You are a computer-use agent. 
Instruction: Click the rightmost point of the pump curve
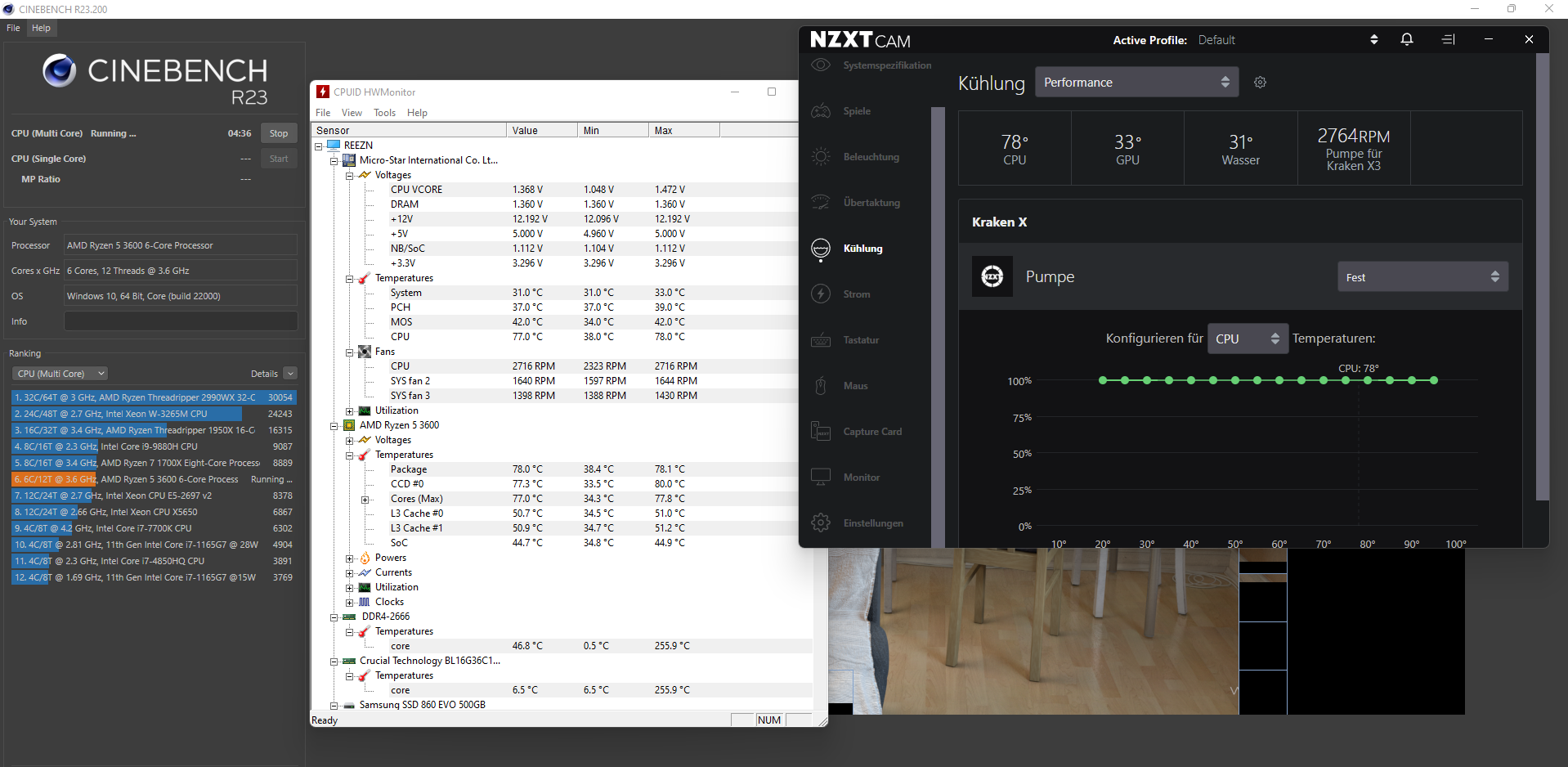click(1434, 380)
